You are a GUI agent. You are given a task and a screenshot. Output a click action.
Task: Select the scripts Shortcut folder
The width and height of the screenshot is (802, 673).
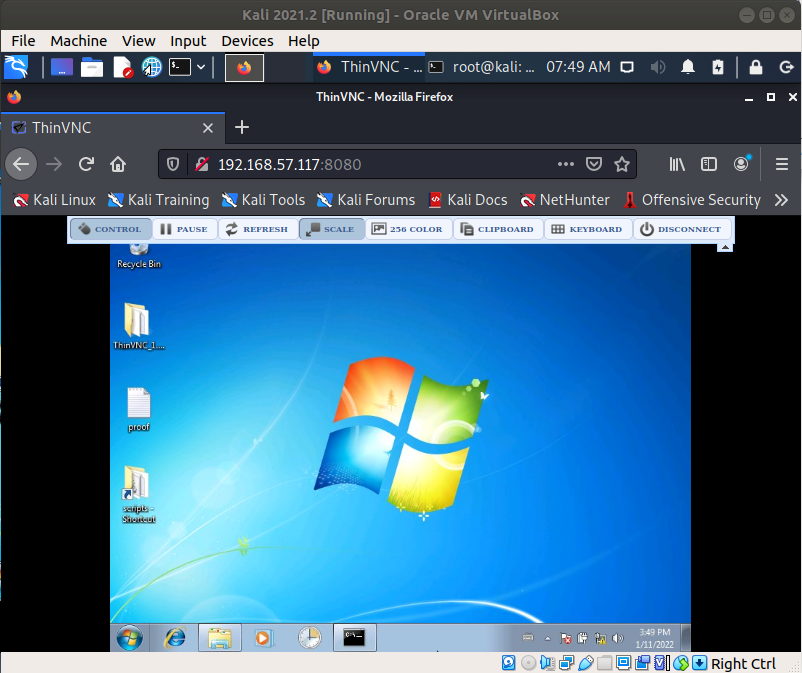coord(139,494)
